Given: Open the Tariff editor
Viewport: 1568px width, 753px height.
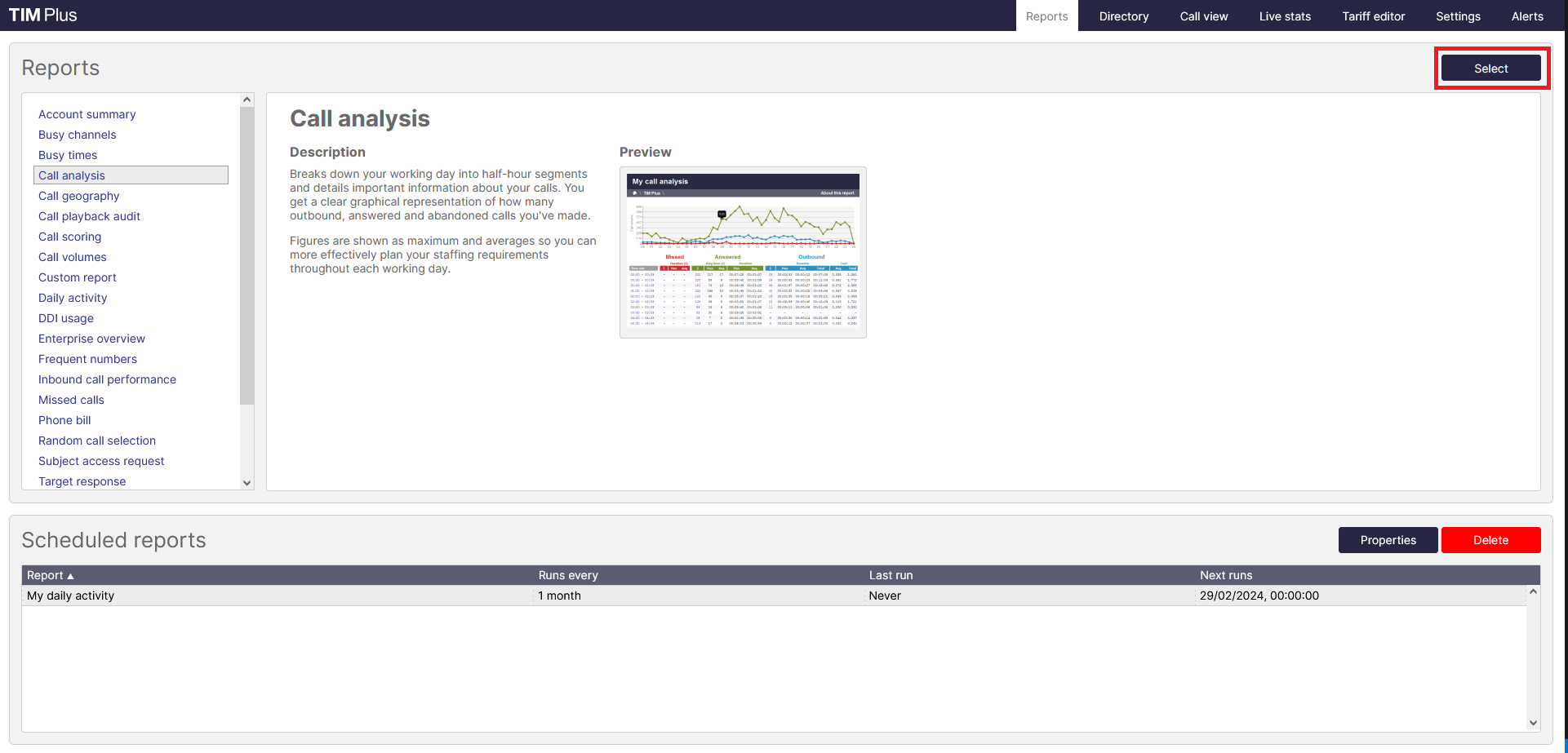Looking at the screenshot, I should click(1373, 16).
